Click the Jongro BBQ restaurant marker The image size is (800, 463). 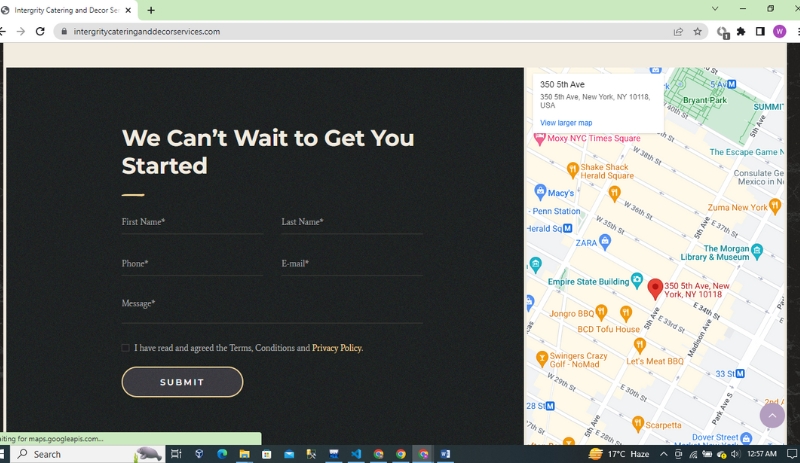coord(601,311)
